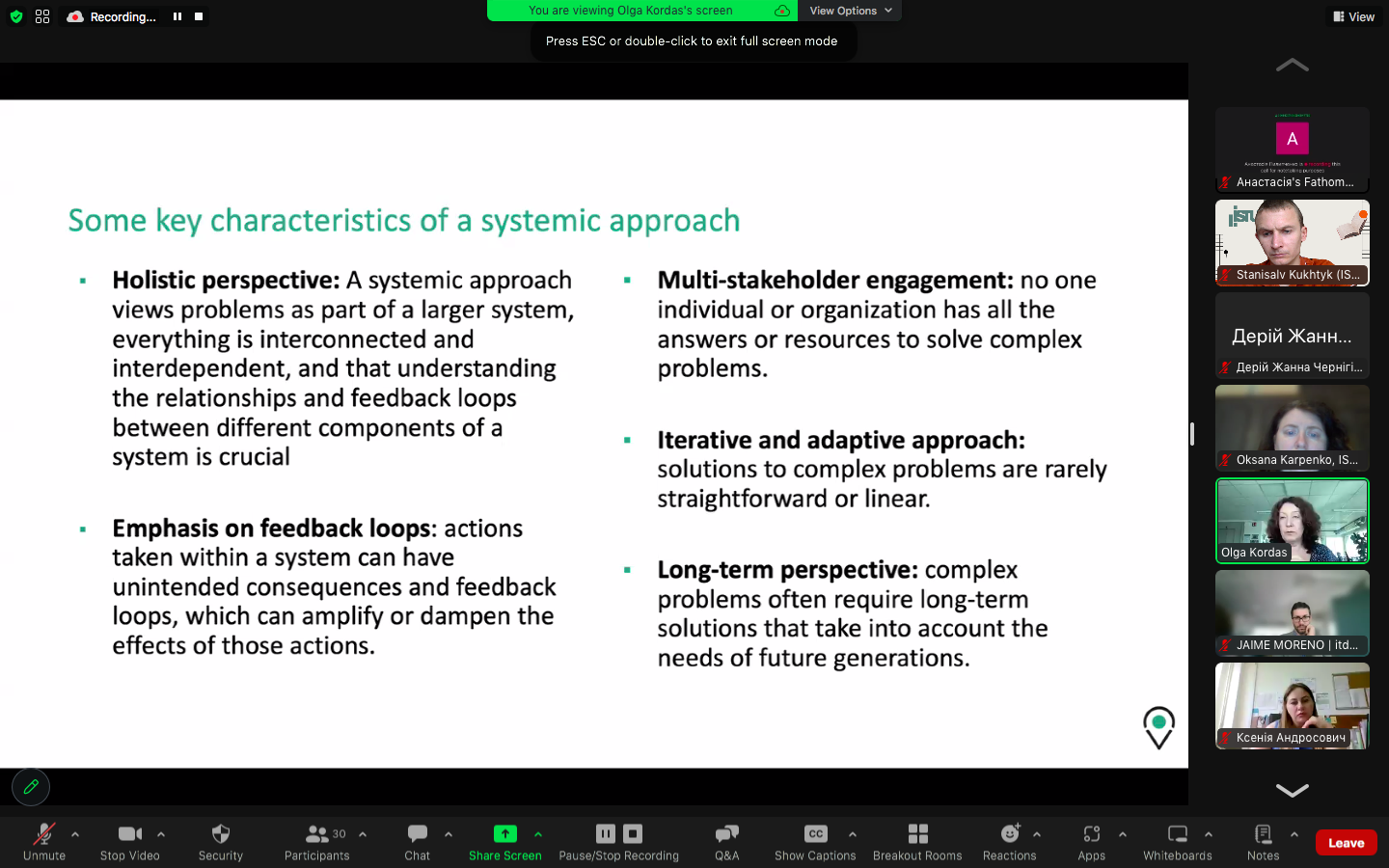Expand audio options arrow beside Unmute
The width and height of the screenshot is (1389, 868).
tap(75, 834)
